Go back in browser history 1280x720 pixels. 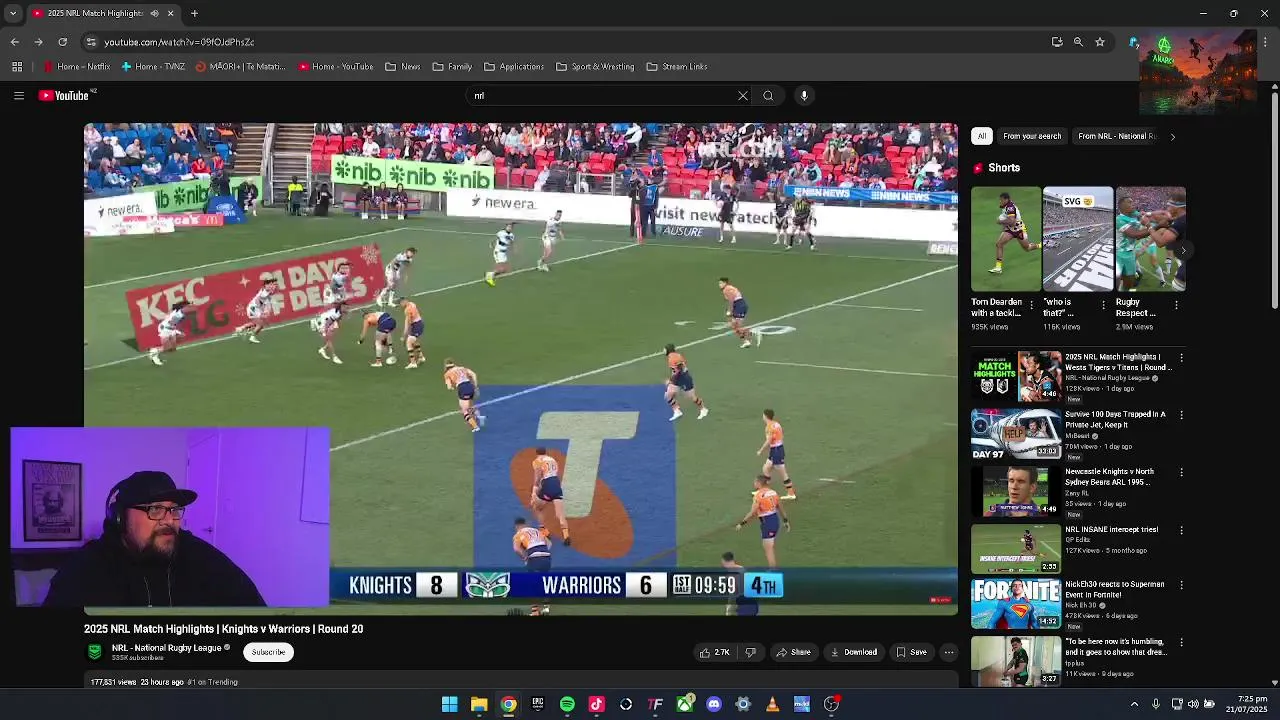click(14, 42)
